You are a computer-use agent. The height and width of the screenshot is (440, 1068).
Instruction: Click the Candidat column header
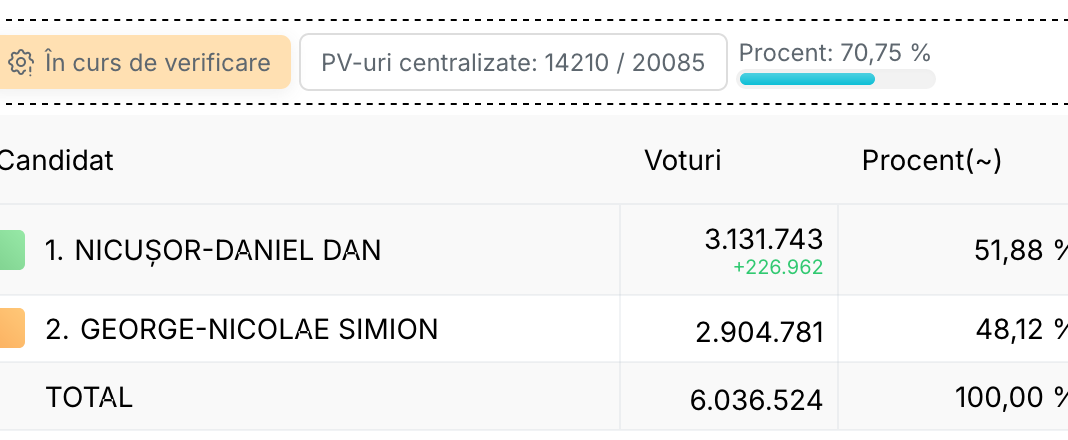(56, 161)
